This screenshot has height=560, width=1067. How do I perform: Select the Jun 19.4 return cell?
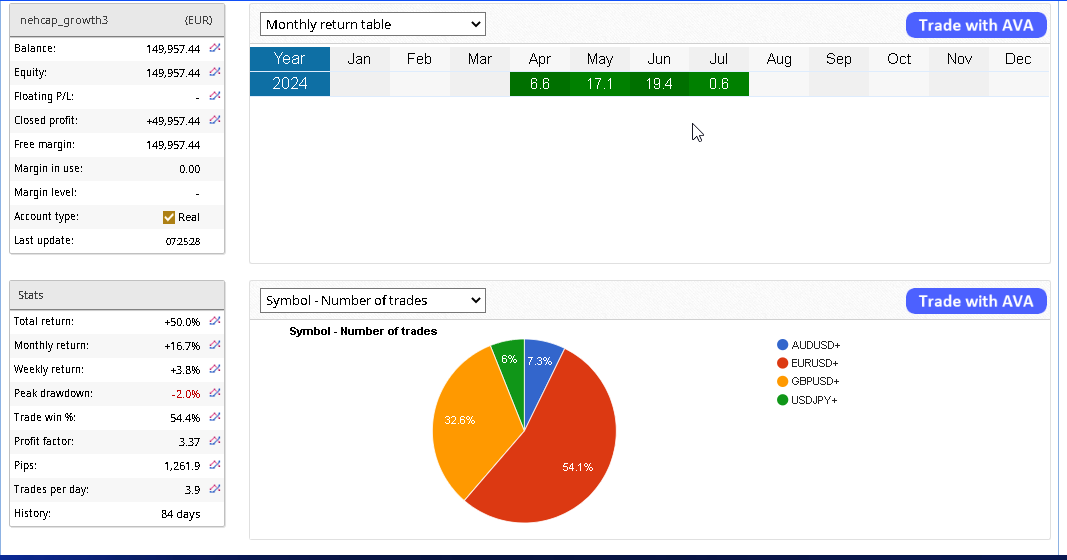(x=659, y=84)
